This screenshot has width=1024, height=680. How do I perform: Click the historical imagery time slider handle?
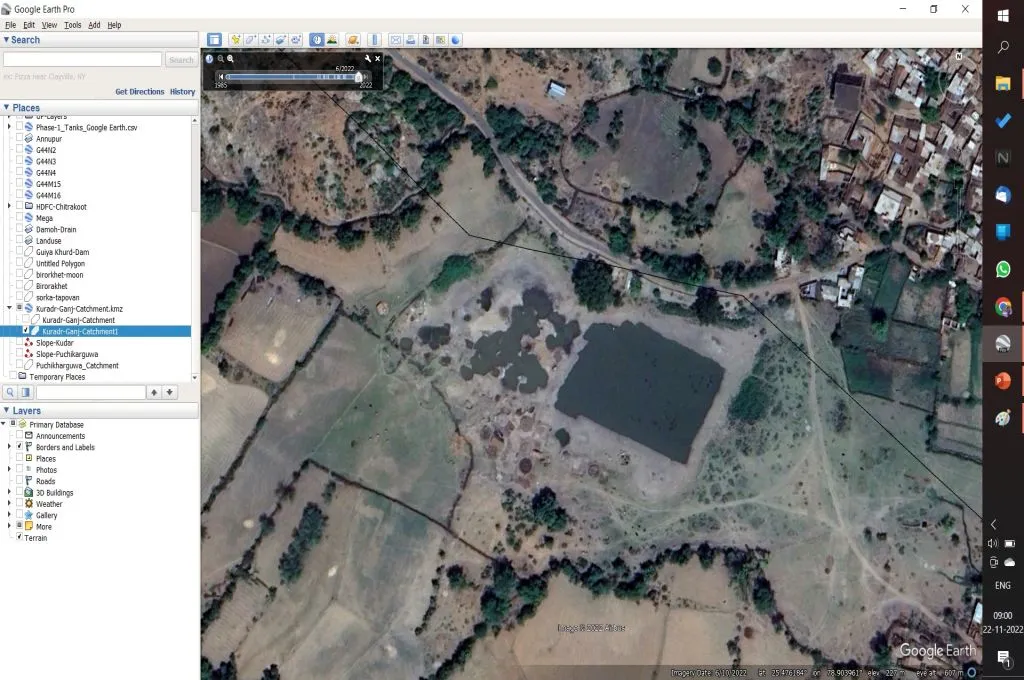click(358, 76)
